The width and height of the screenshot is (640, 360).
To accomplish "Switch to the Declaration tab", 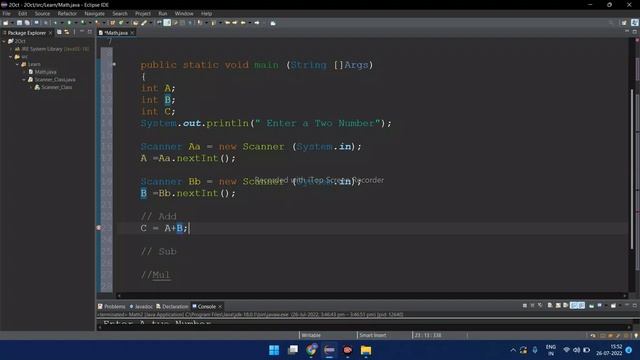I will [172, 307].
